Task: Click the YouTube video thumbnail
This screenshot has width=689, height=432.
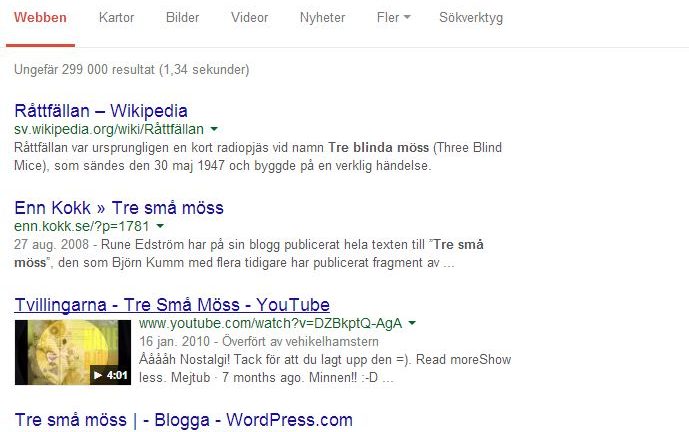Action: pos(73,352)
